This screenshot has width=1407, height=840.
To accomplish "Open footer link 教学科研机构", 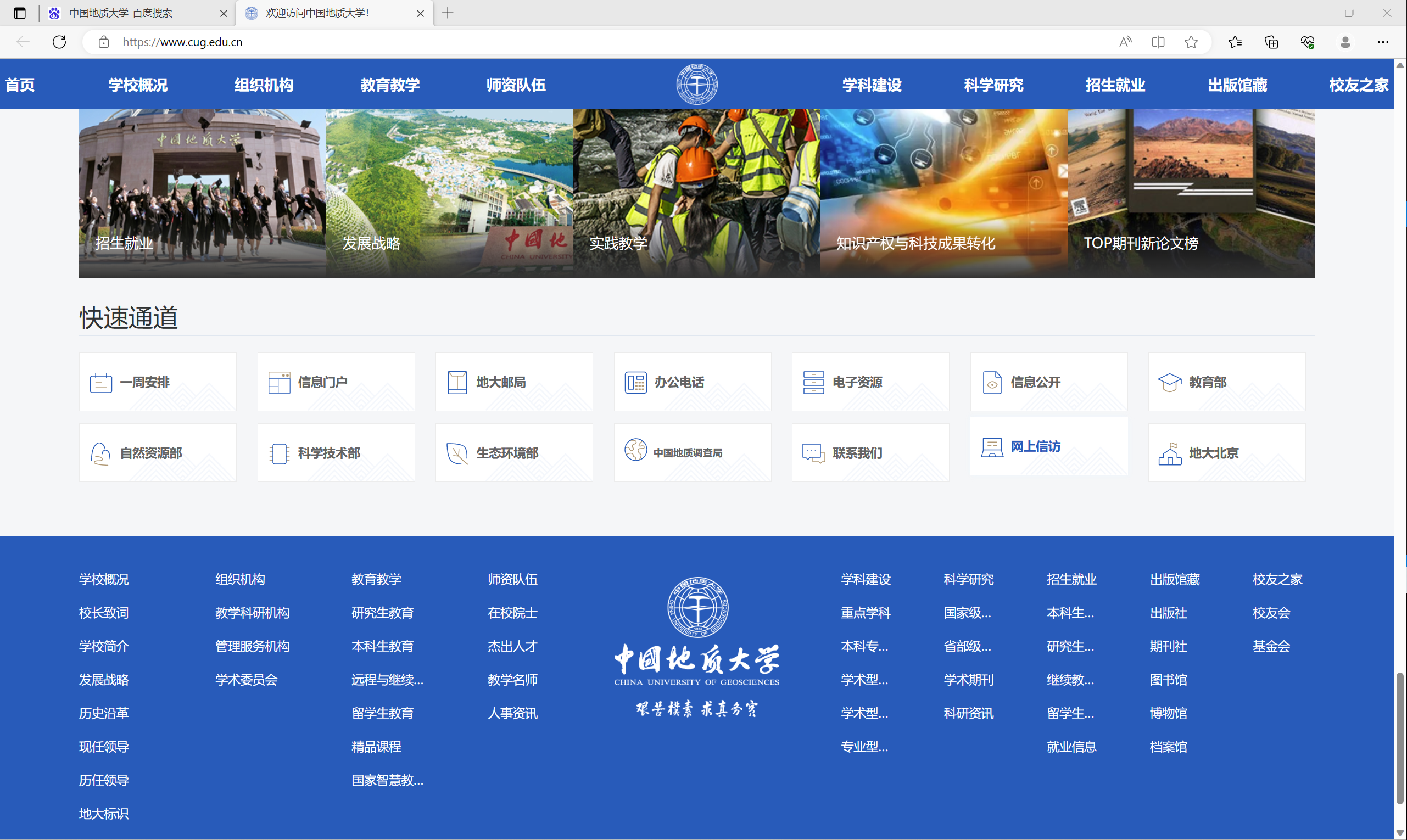I will tap(253, 613).
